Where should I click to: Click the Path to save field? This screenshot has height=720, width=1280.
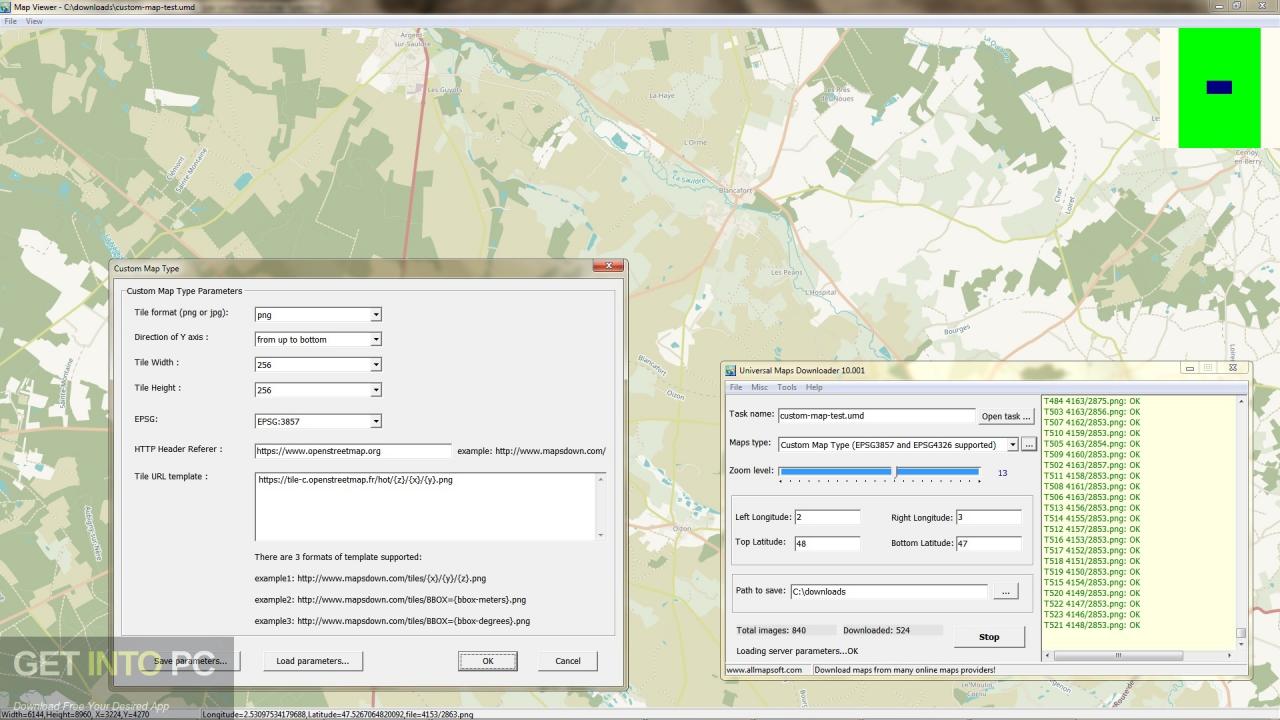pyautogui.click(x=889, y=591)
